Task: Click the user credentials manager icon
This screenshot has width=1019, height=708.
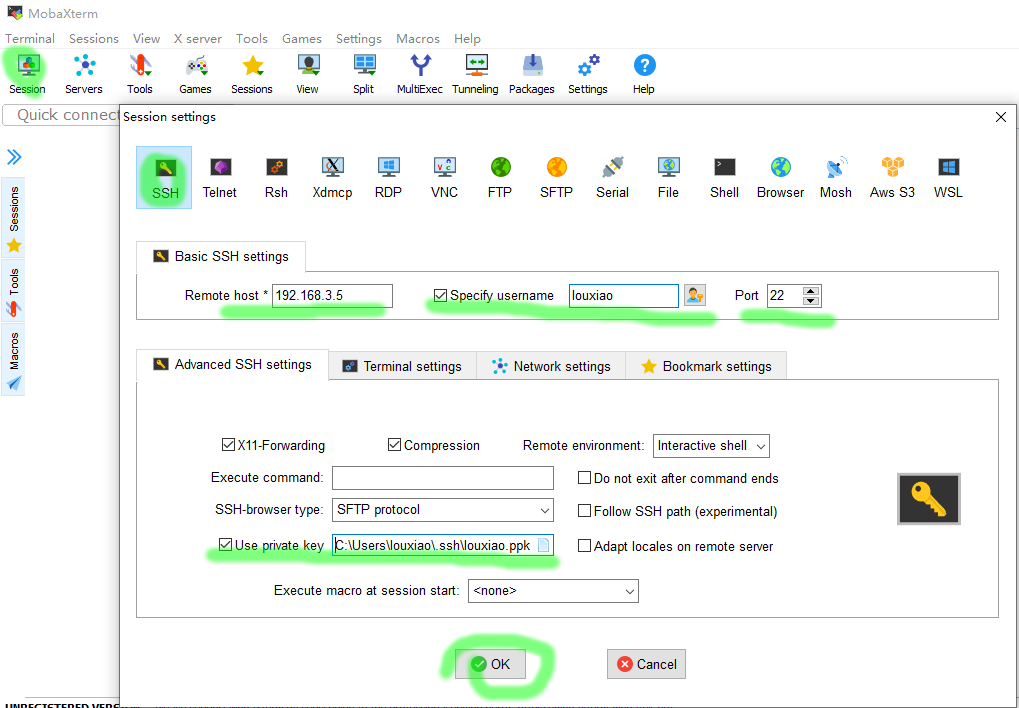Action: coord(695,296)
